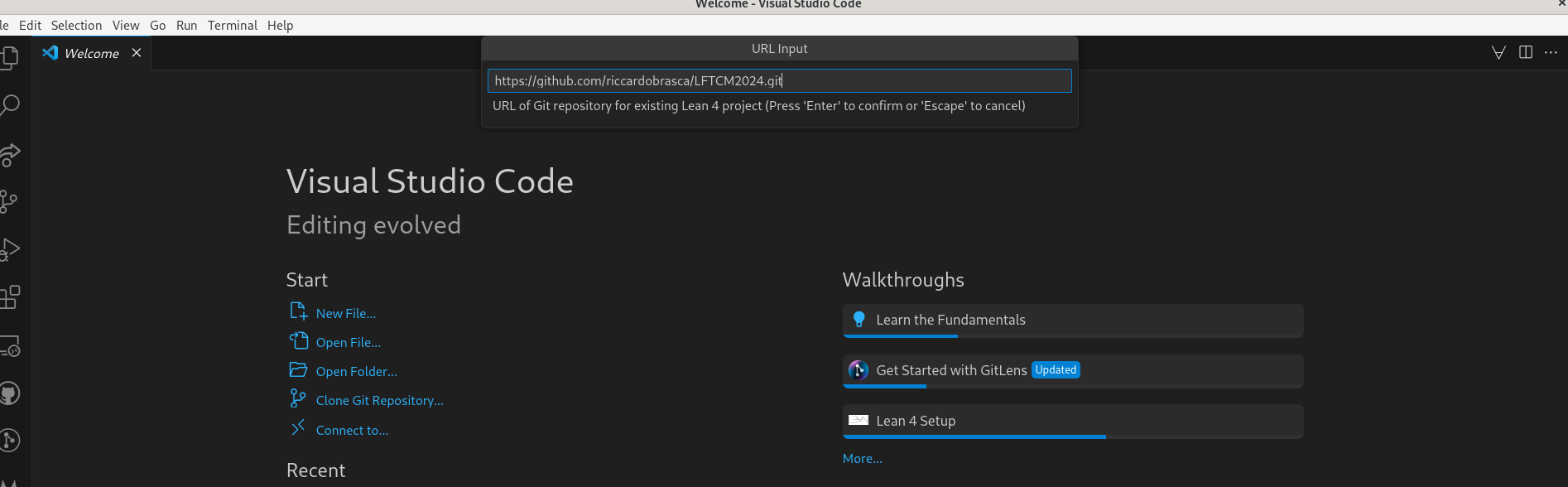
Task: Click the New File... link
Action: pos(346,313)
